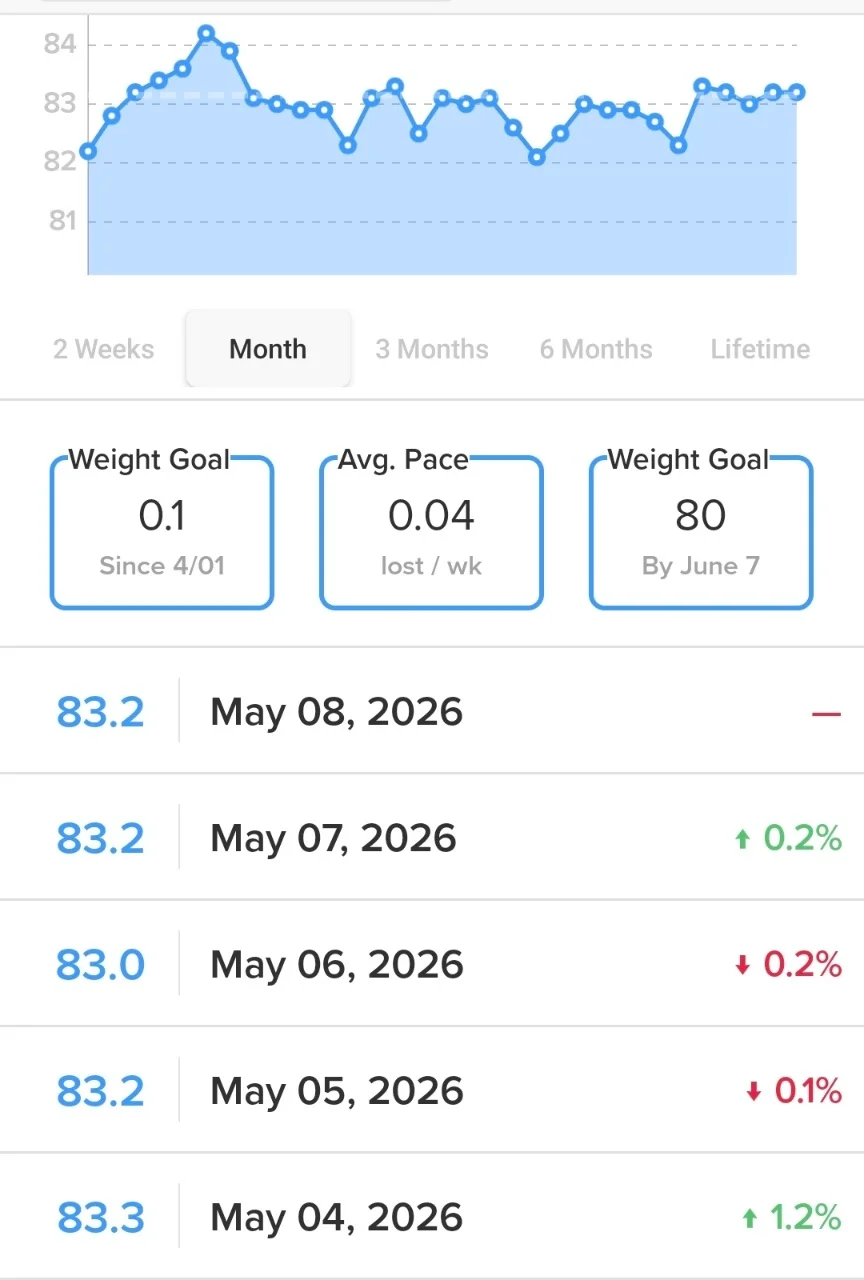Select the Month range tab

click(x=268, y=349)
